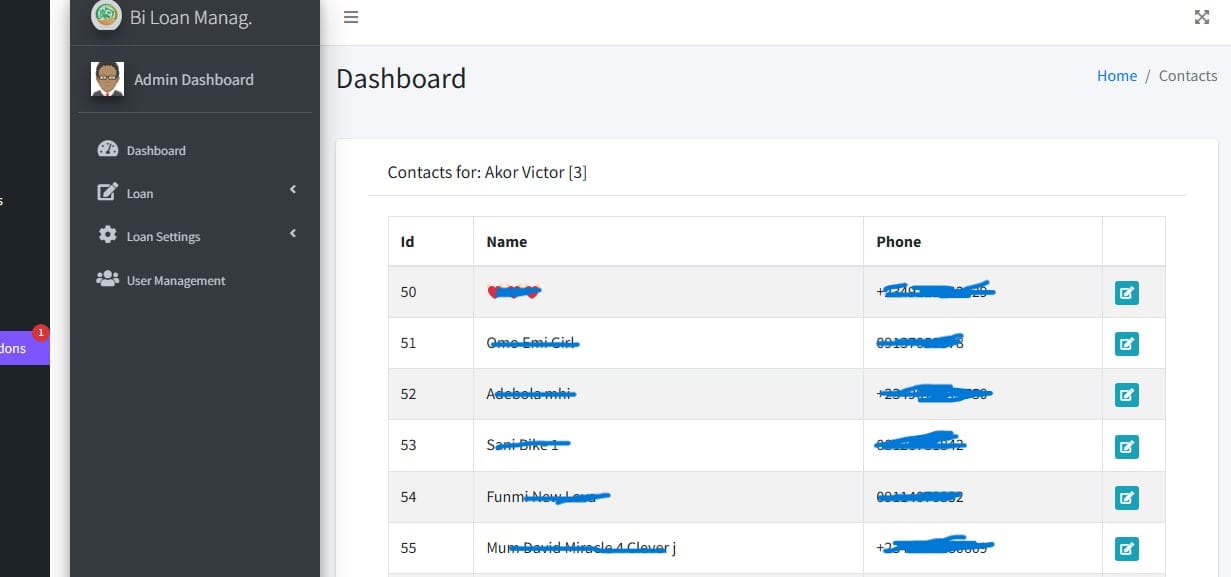Screen dimensions: 1231x577
Task: Open edit for contact Id 55
Action: [1126, 548]
